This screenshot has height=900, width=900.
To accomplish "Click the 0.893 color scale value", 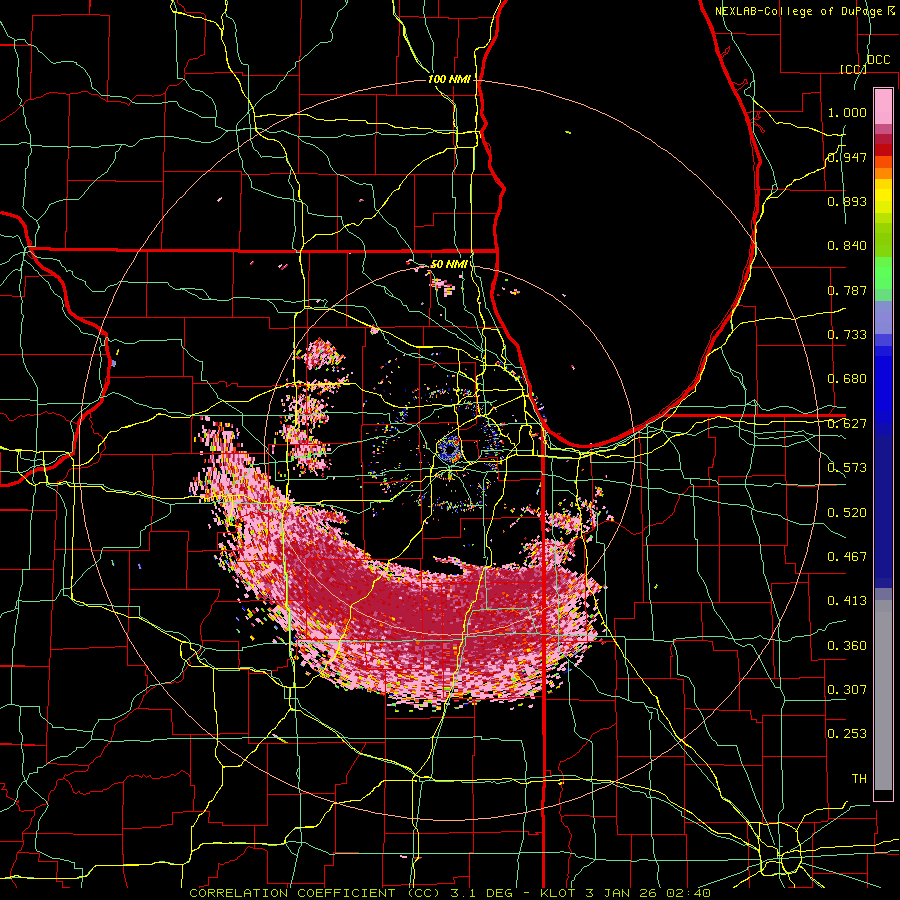I will (847, 201).
